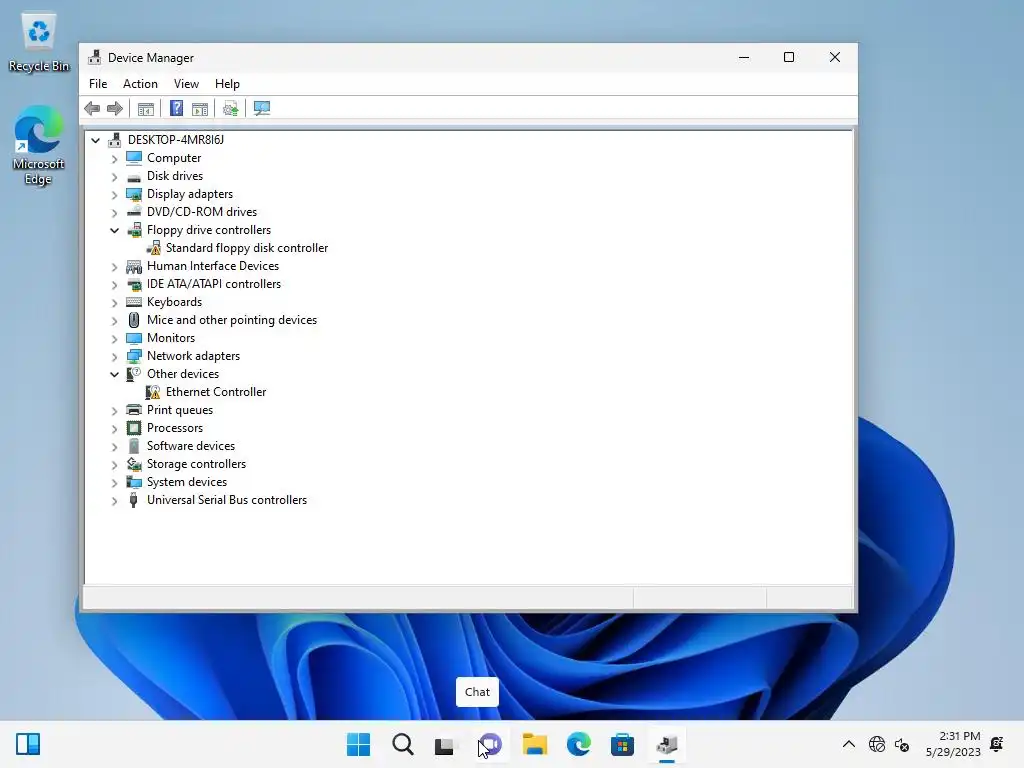Expand the DVD/CD-ROM drives category
The image size is (1024, 768).
click(x=114, y=213)
